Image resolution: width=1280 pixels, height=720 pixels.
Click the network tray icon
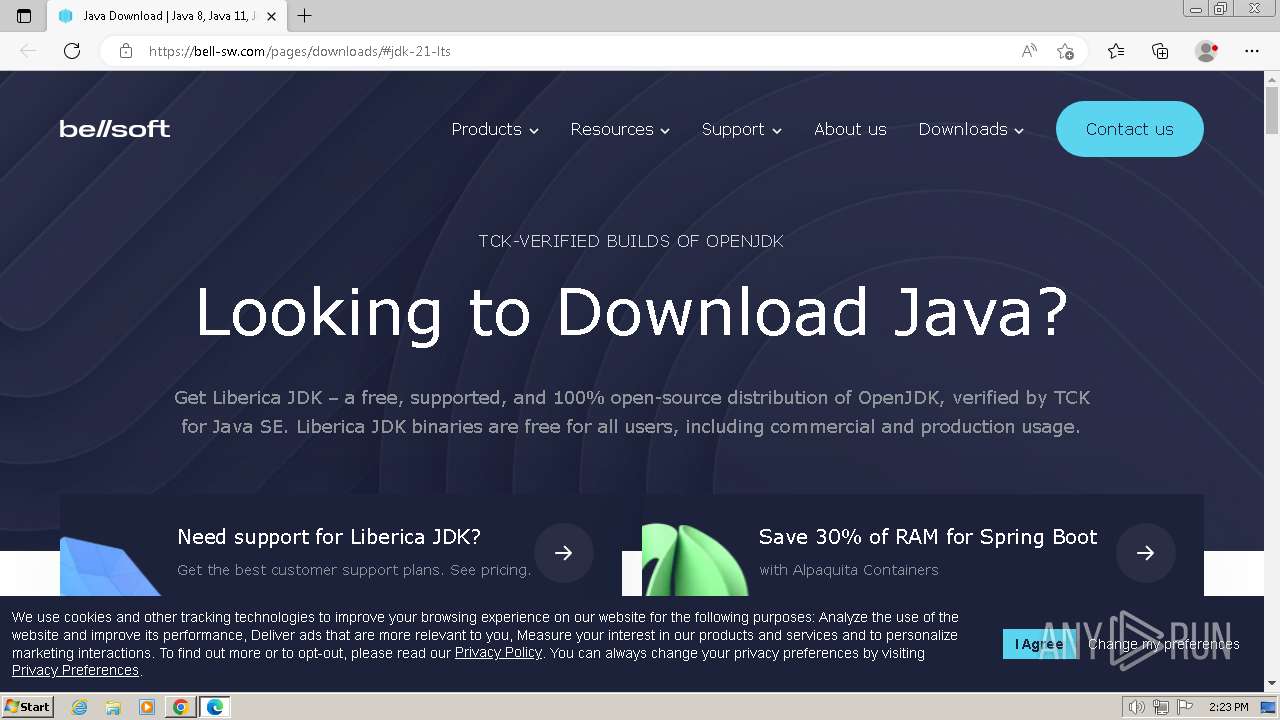[1161, 707]
